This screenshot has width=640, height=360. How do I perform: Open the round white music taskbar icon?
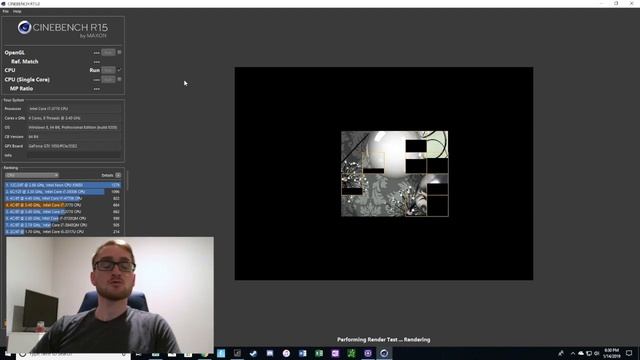pyautogui.click(x=286, y=353)
